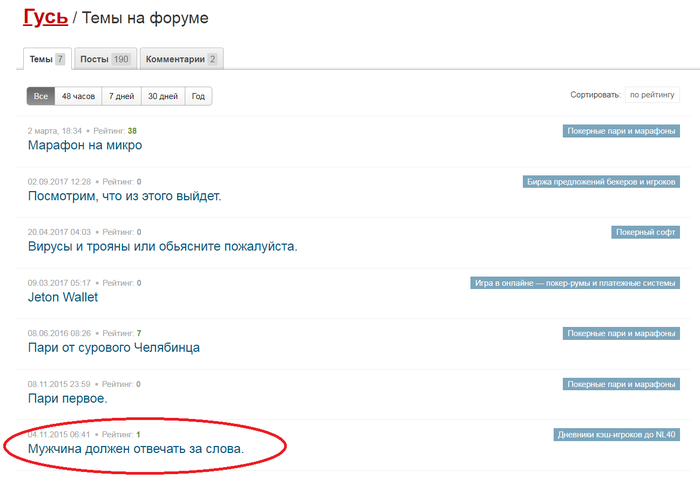Screen dimensions: 700x479
Task: Switch to the Темы tab
Action: pyautogui.click(x=47, y=59)
